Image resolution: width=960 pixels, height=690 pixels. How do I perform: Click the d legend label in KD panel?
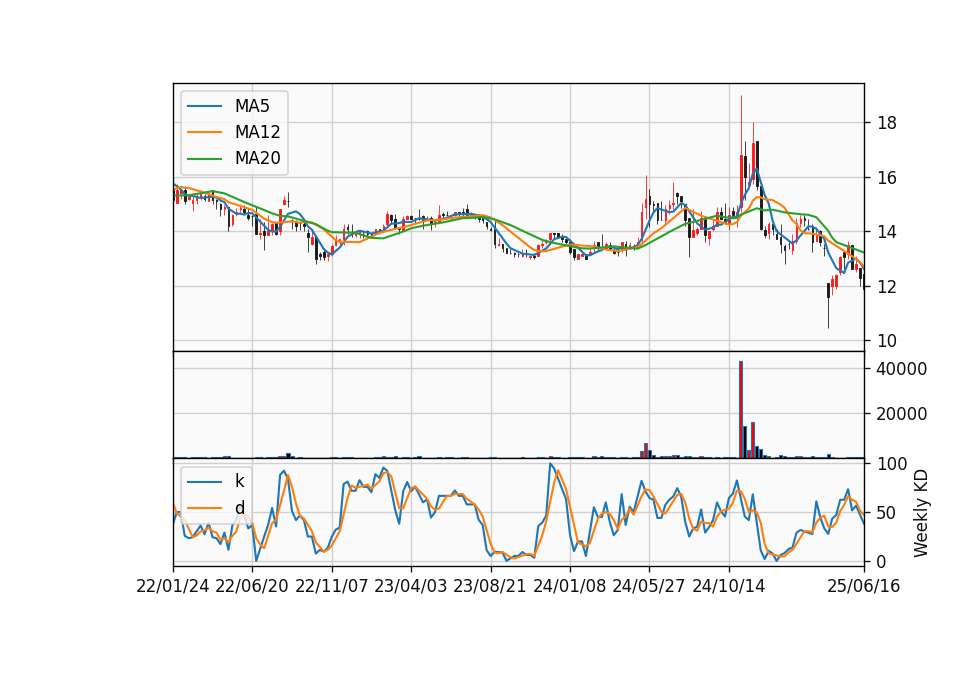pyautogui.click(x=240, y=508)
